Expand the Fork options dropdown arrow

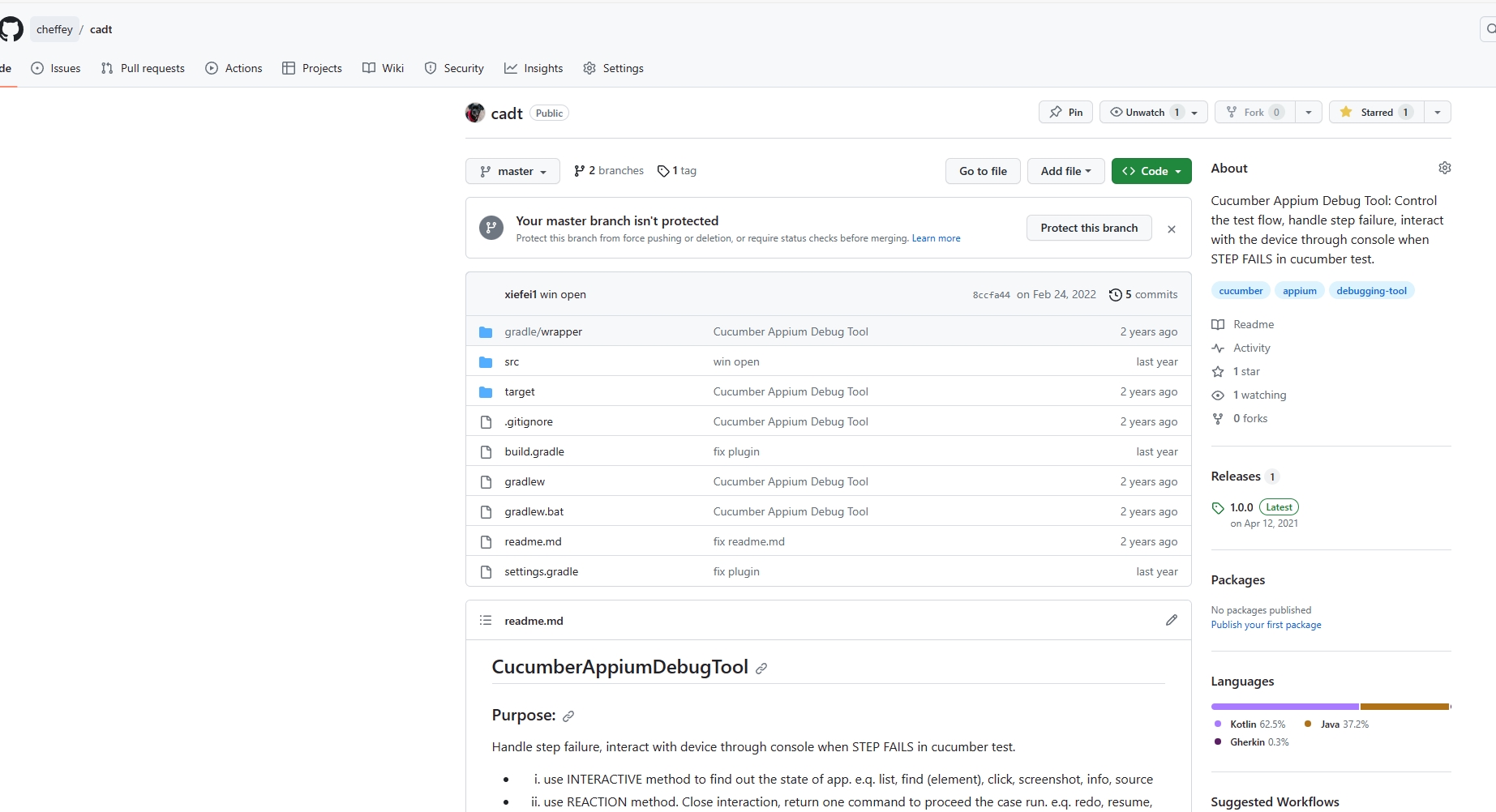(x=1309, y=112)
